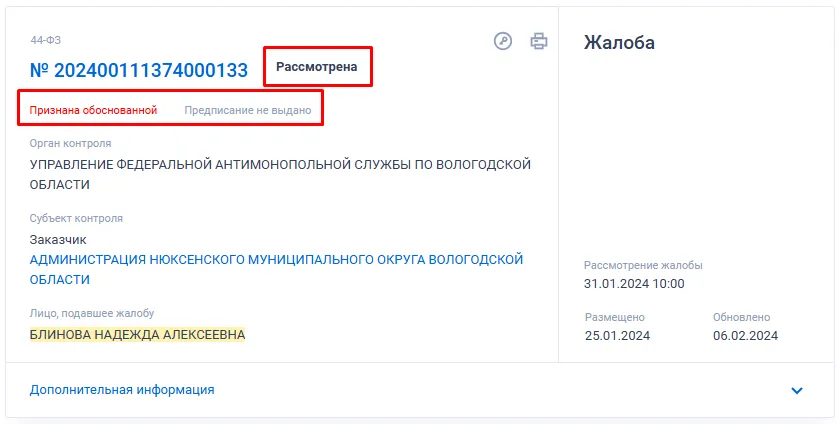The image size is (839, 424).
Task: Click the Обновлено date 06.02.2024
Action: coord(745,336)
